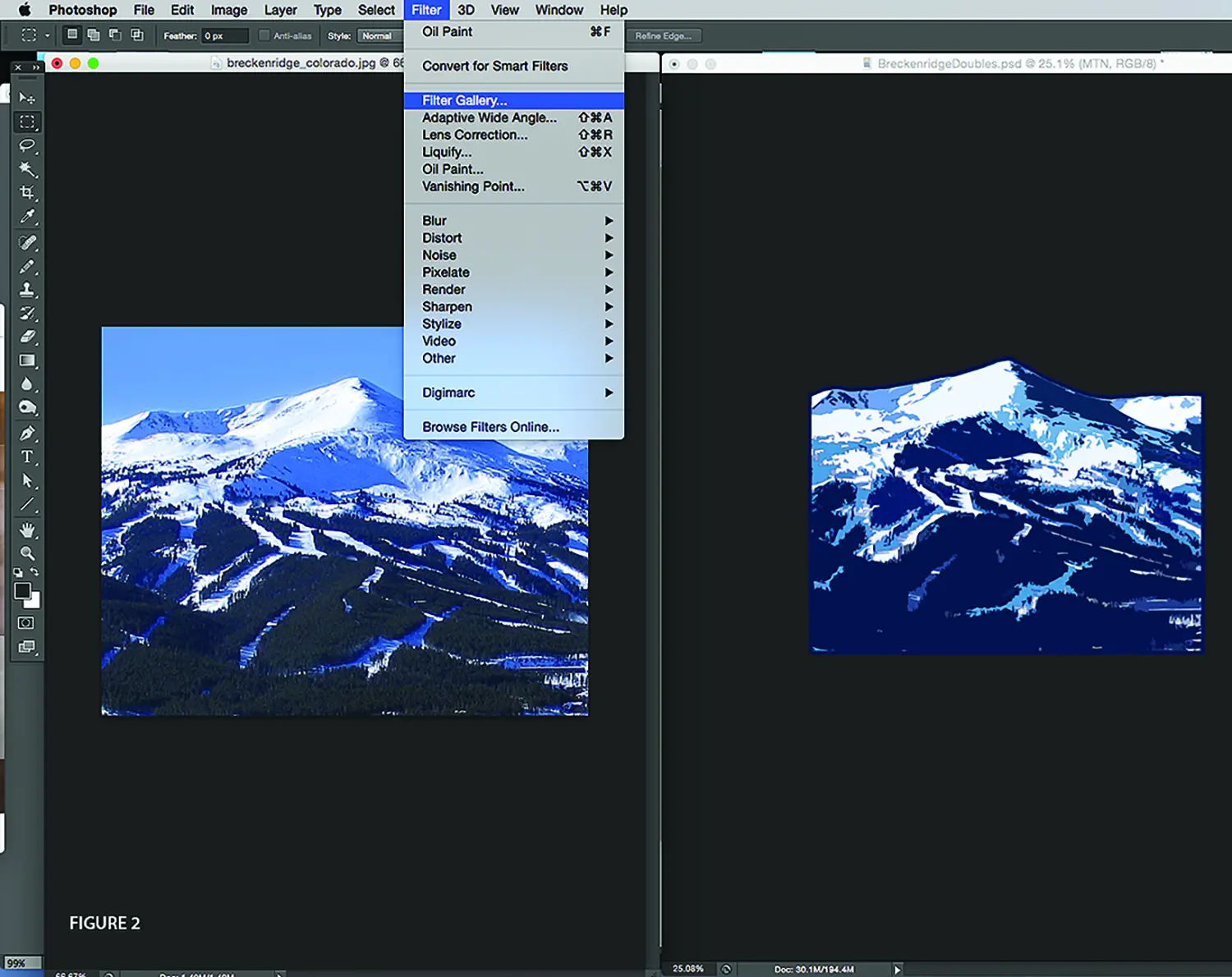
Task: Click Browse Filters Online
Action: [x=490, y=427]
